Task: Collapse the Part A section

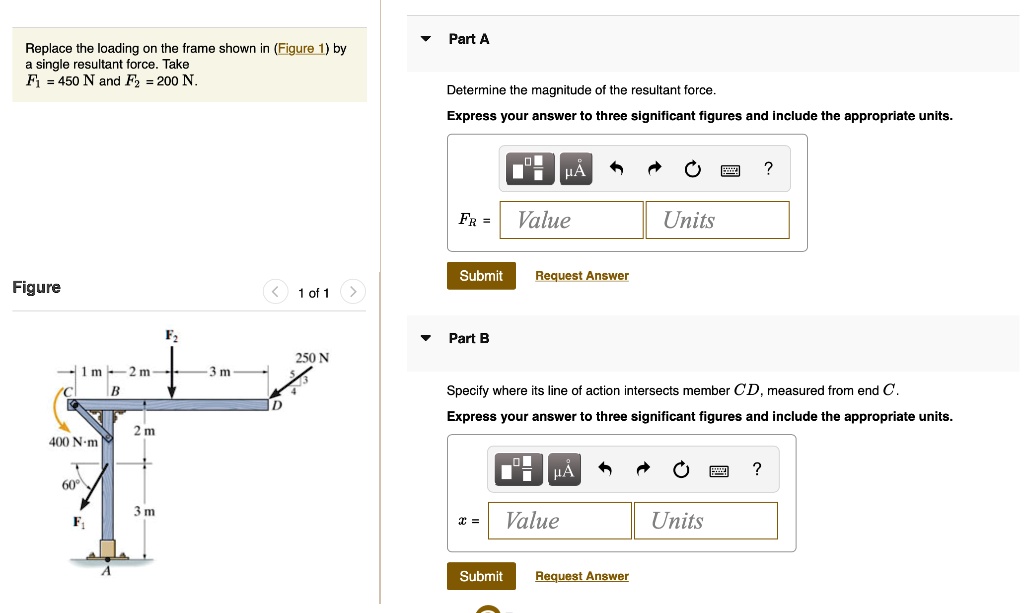Action: pyautogui.click(x=424, y=38)
